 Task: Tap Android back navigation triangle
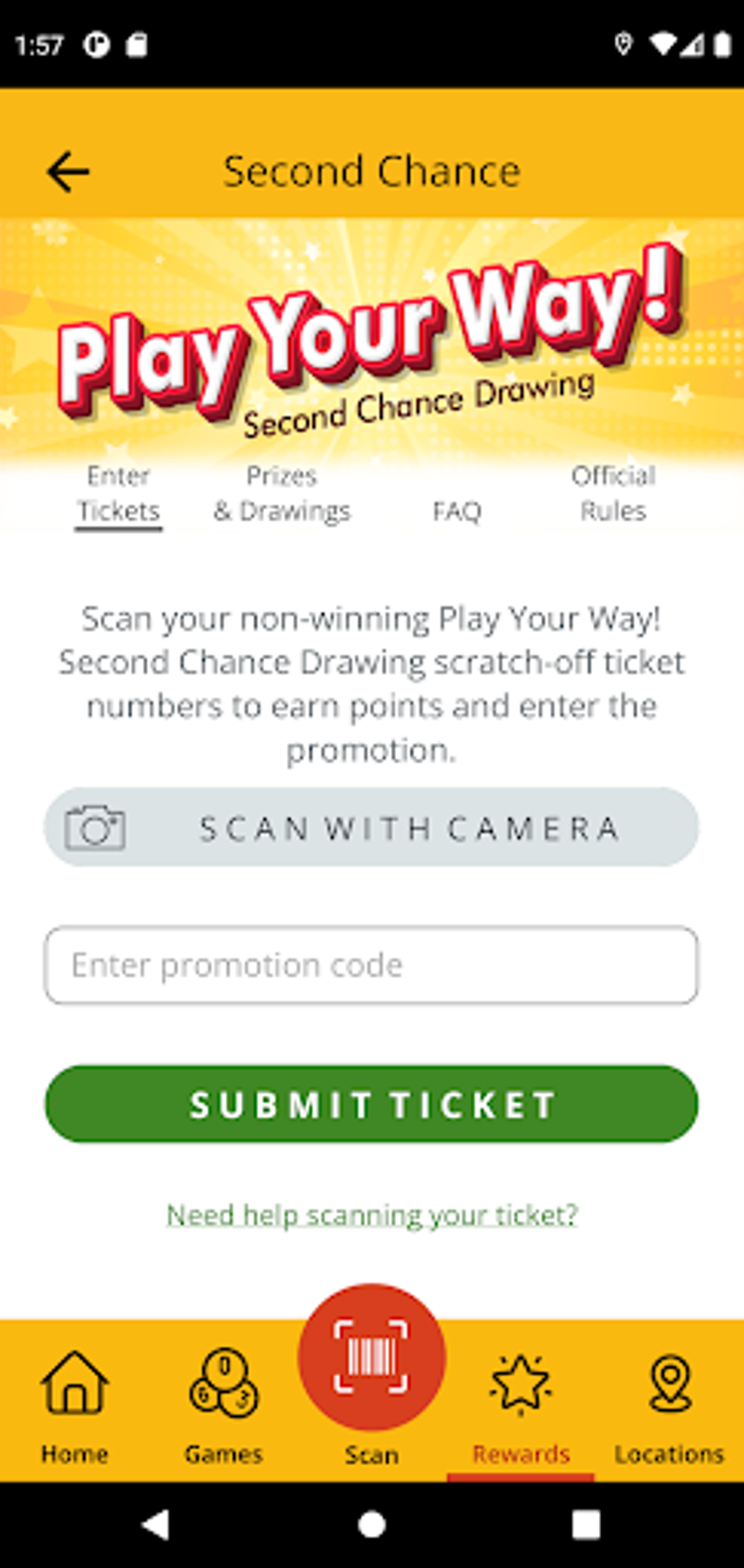coord(155,1524)
